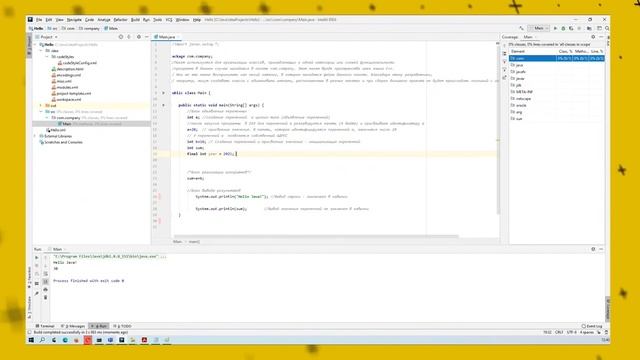Click src breadcrumb in navigation bar

pyautogui.click(x=52, y=29)
